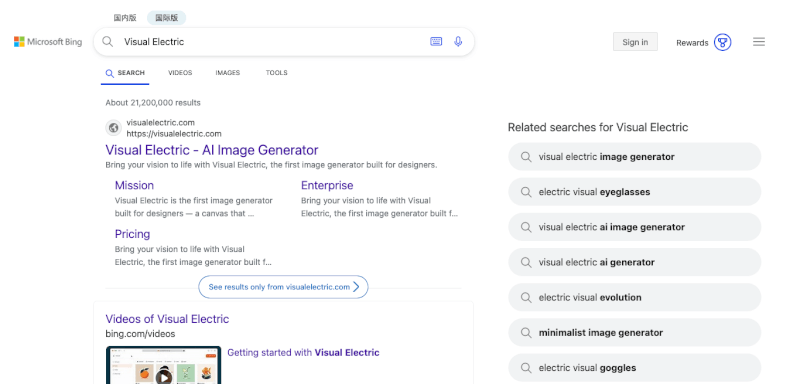This screenshot has width=800, height=384.
Task: Open Videos of Visual Electric heading
Action: (x=167, y=319)
